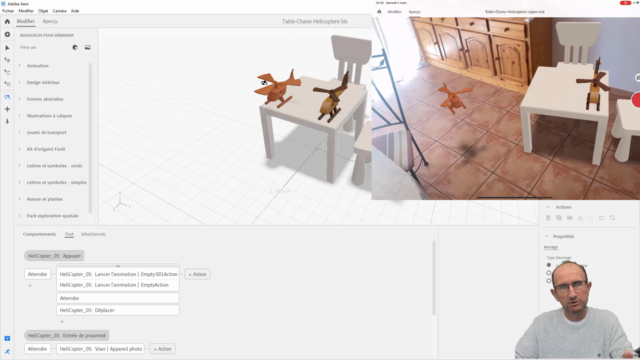640x360 pixels.
Task: Filter starter assets by images
Action: (x=87, y=47)
